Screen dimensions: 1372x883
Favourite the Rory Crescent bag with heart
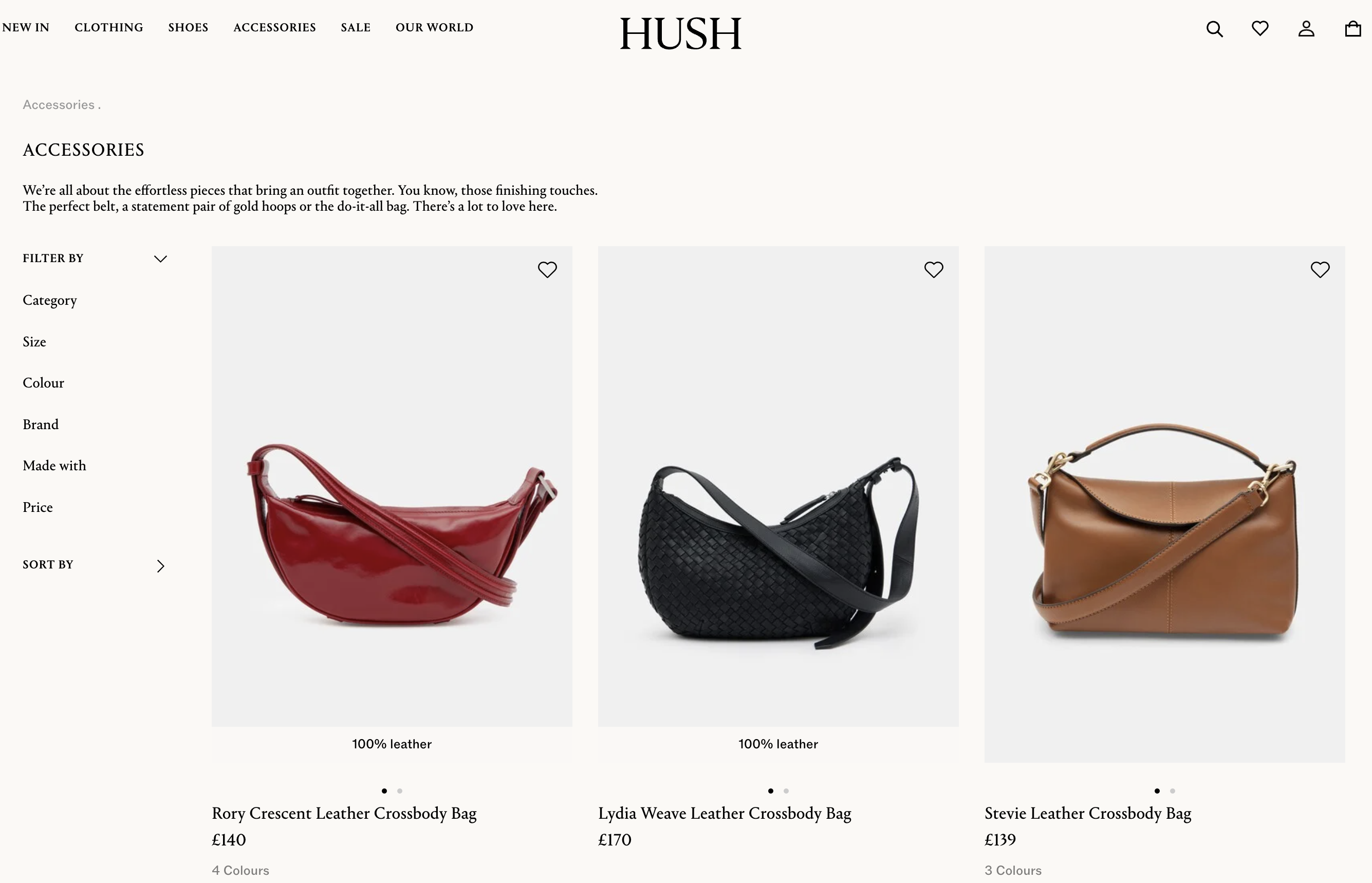(547, 269)
